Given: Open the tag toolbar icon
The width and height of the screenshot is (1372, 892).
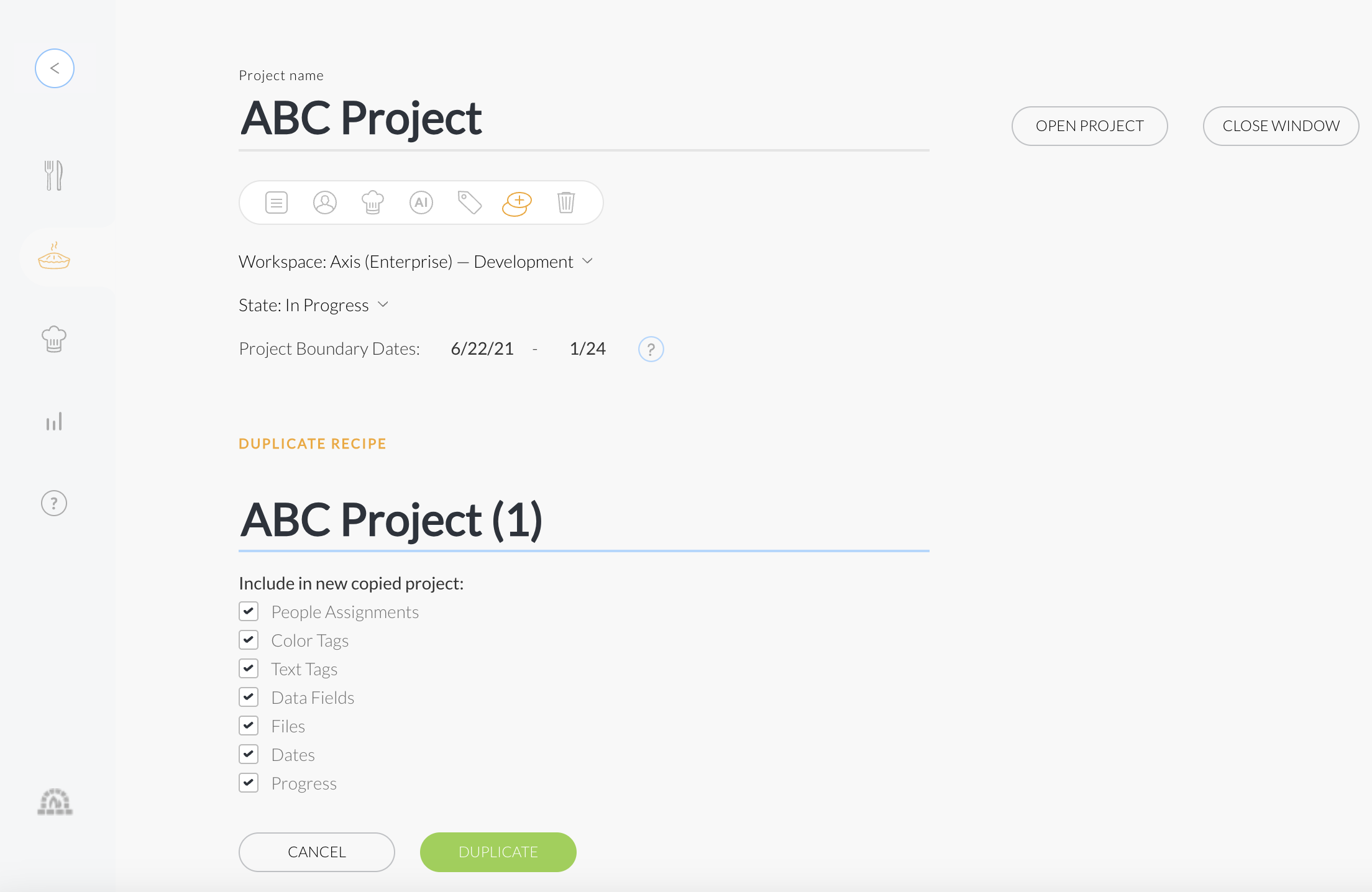Looking at the screenshot, I should point(470,203).
